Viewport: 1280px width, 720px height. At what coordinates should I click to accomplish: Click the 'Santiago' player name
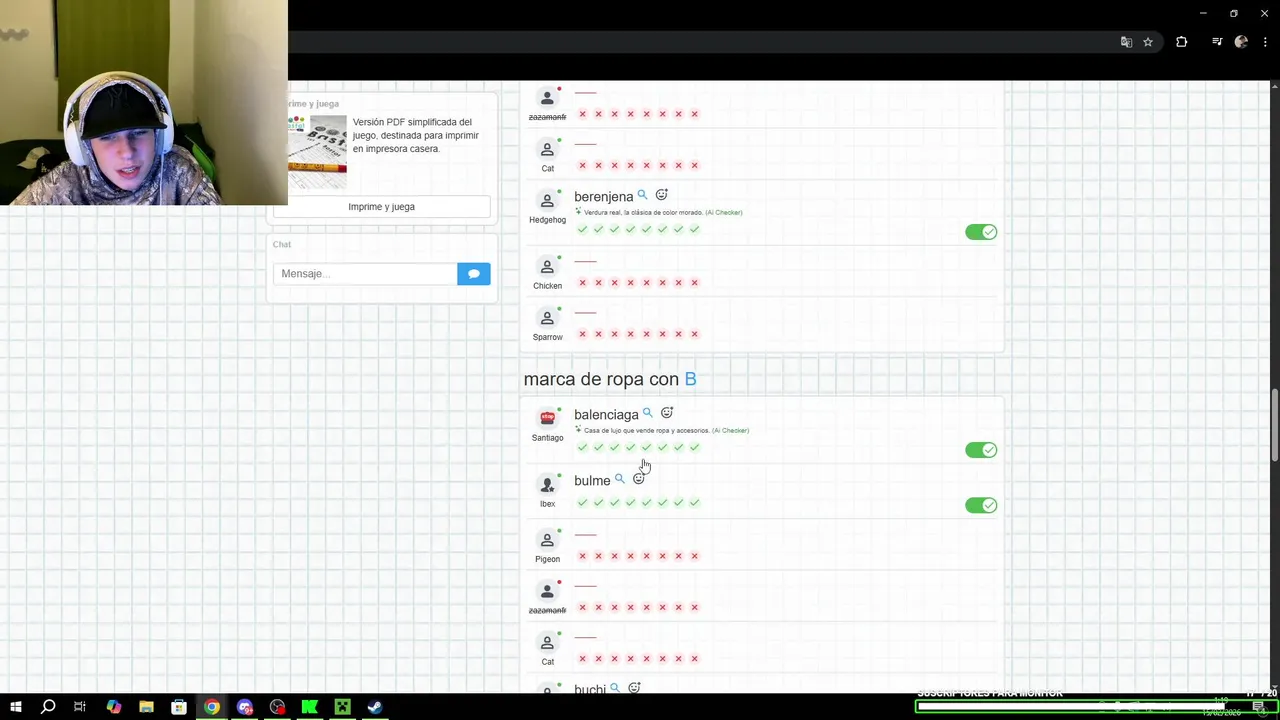547,438
